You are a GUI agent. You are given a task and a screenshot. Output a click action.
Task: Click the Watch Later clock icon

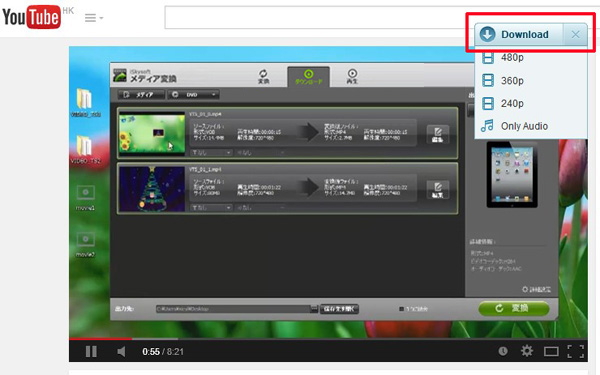click(503, 351)
